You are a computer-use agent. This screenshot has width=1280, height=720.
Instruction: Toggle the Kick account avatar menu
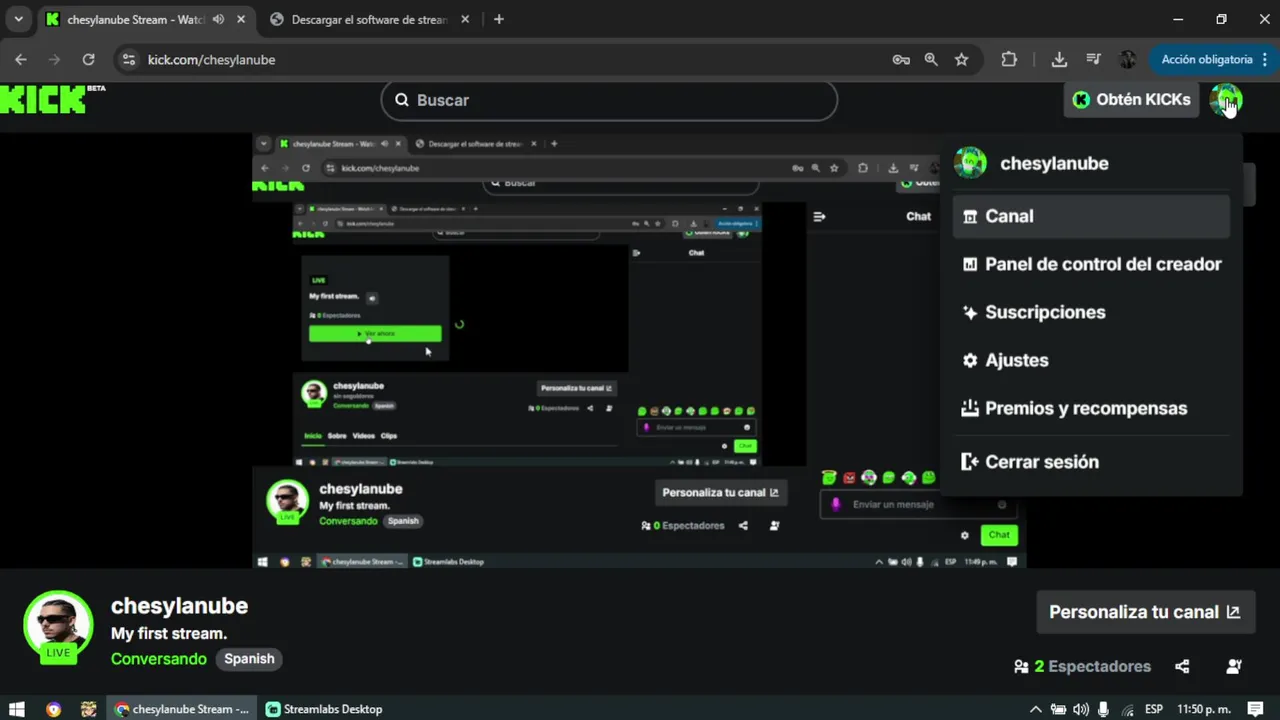(x=1225, y=100)
